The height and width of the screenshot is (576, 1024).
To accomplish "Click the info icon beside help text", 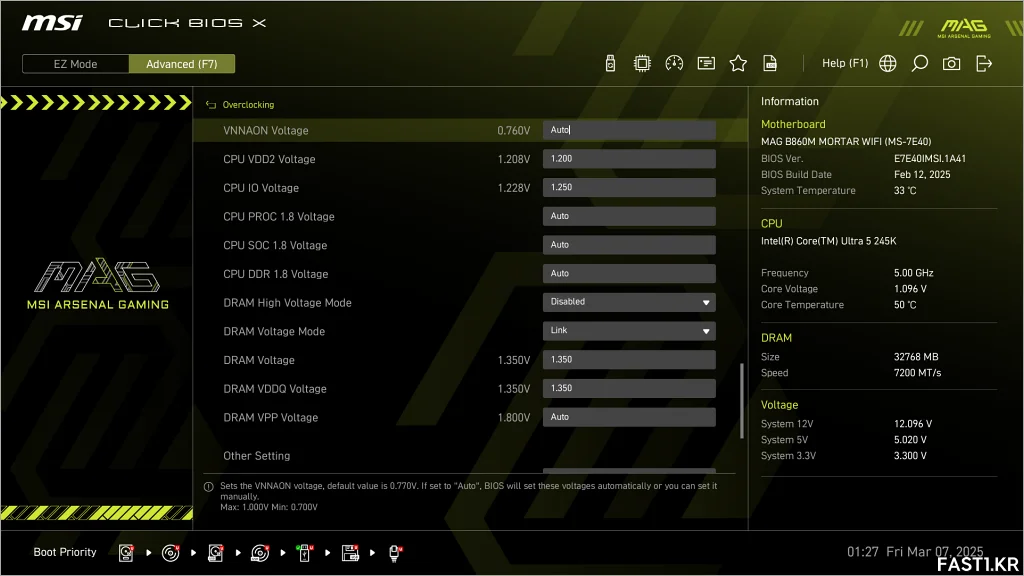I will click(x=209, y=487).
